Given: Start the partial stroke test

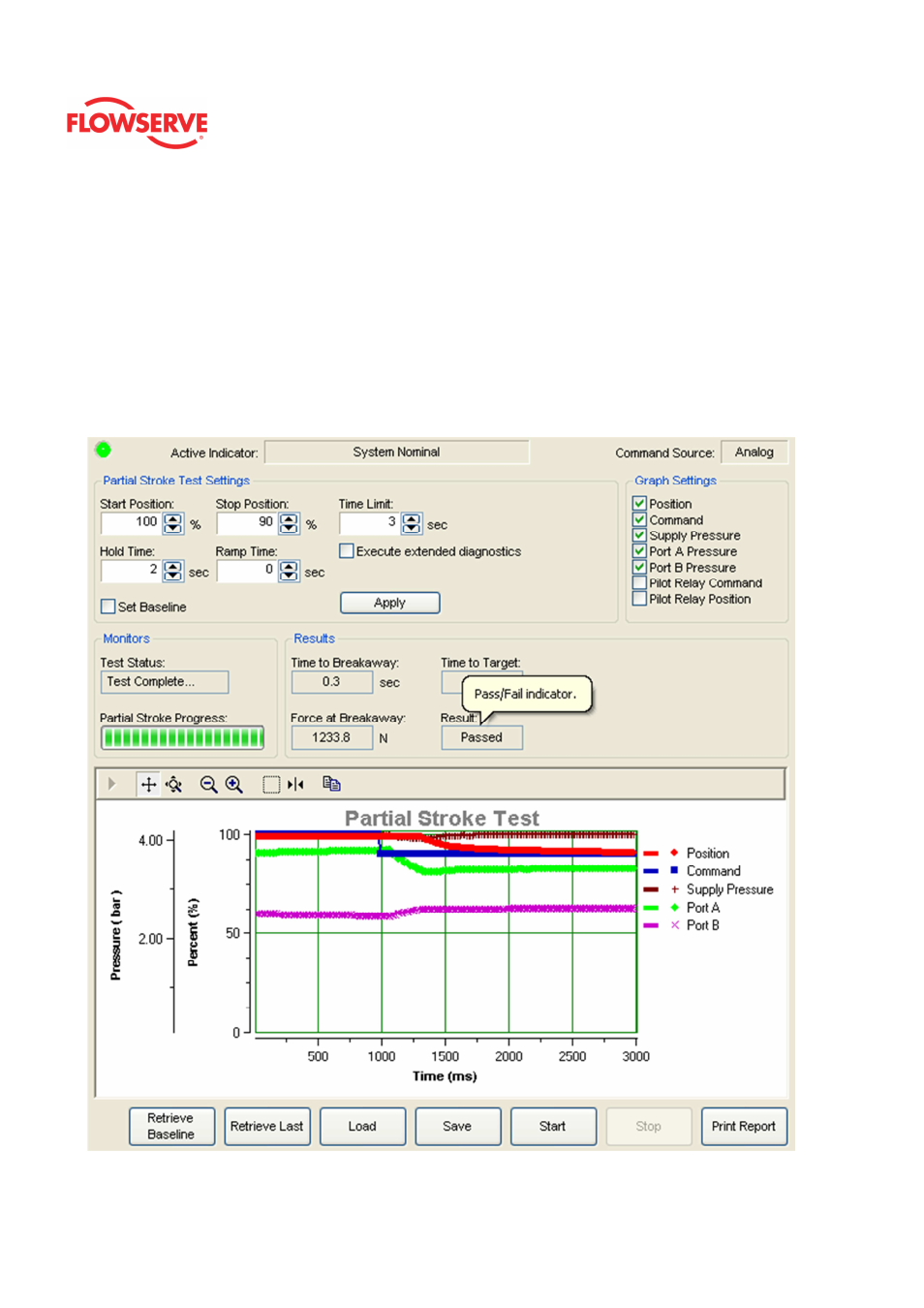Looking at the screenshot, I should click(553, 1127).
